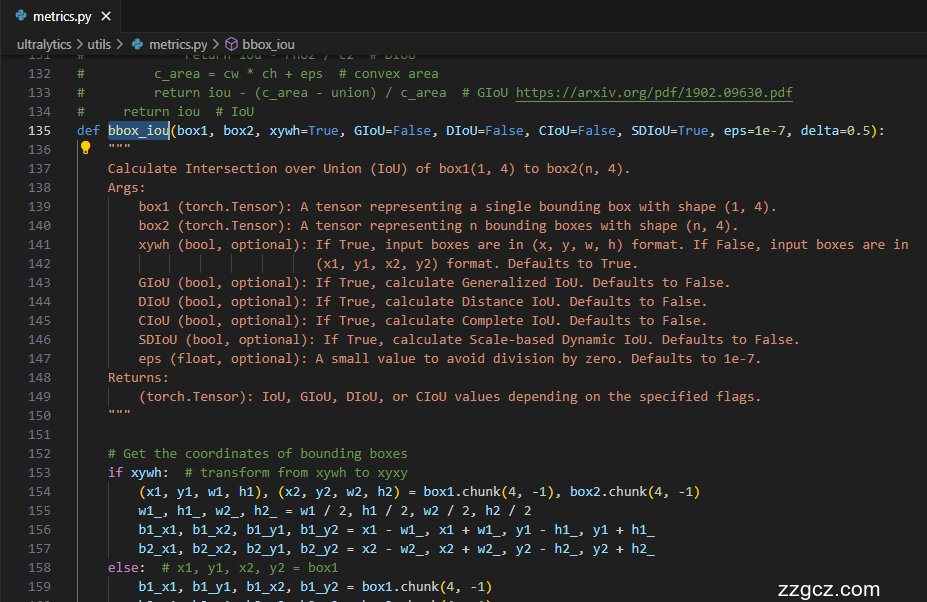Click the highlighted bbox_iou function name

click(x=138, y=130)
